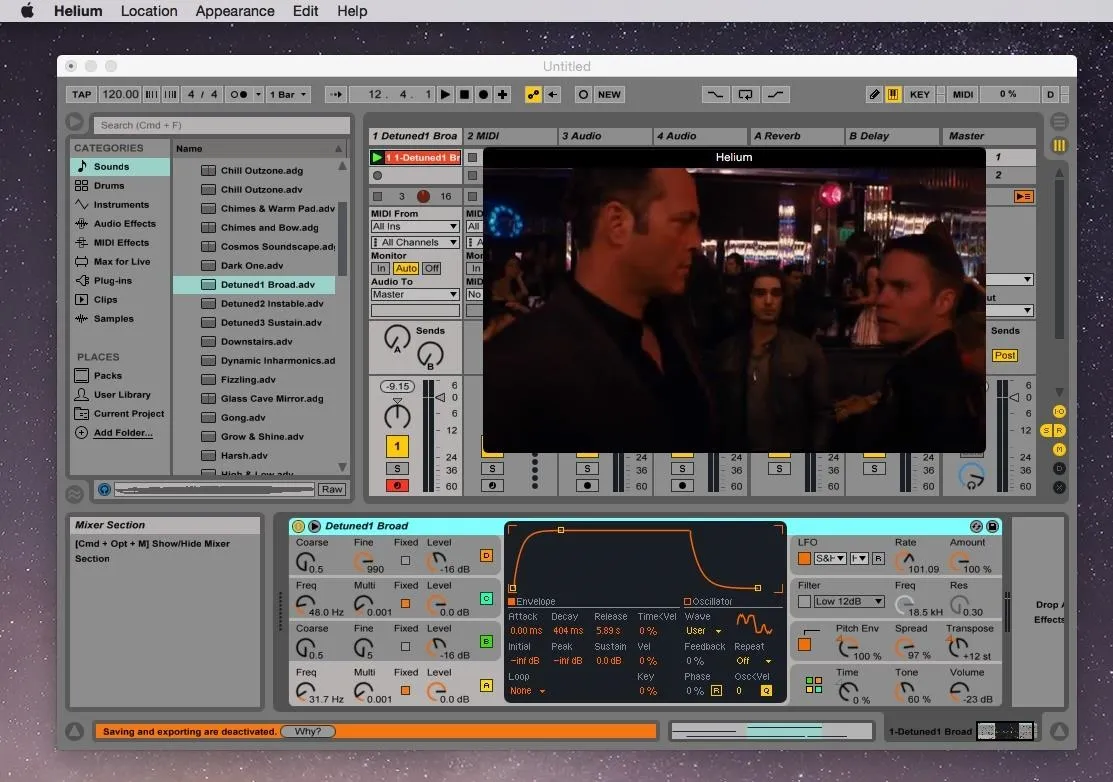Toggle the Loop switch icon
1113x782 pixels.
click(745, 94)
